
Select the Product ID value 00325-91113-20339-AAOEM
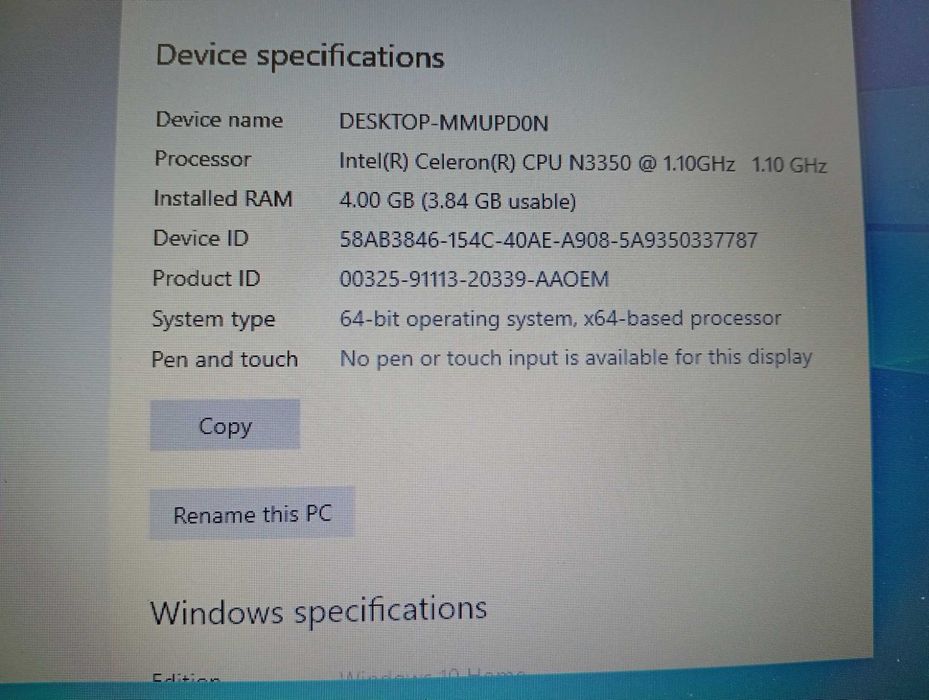(474, 279)
